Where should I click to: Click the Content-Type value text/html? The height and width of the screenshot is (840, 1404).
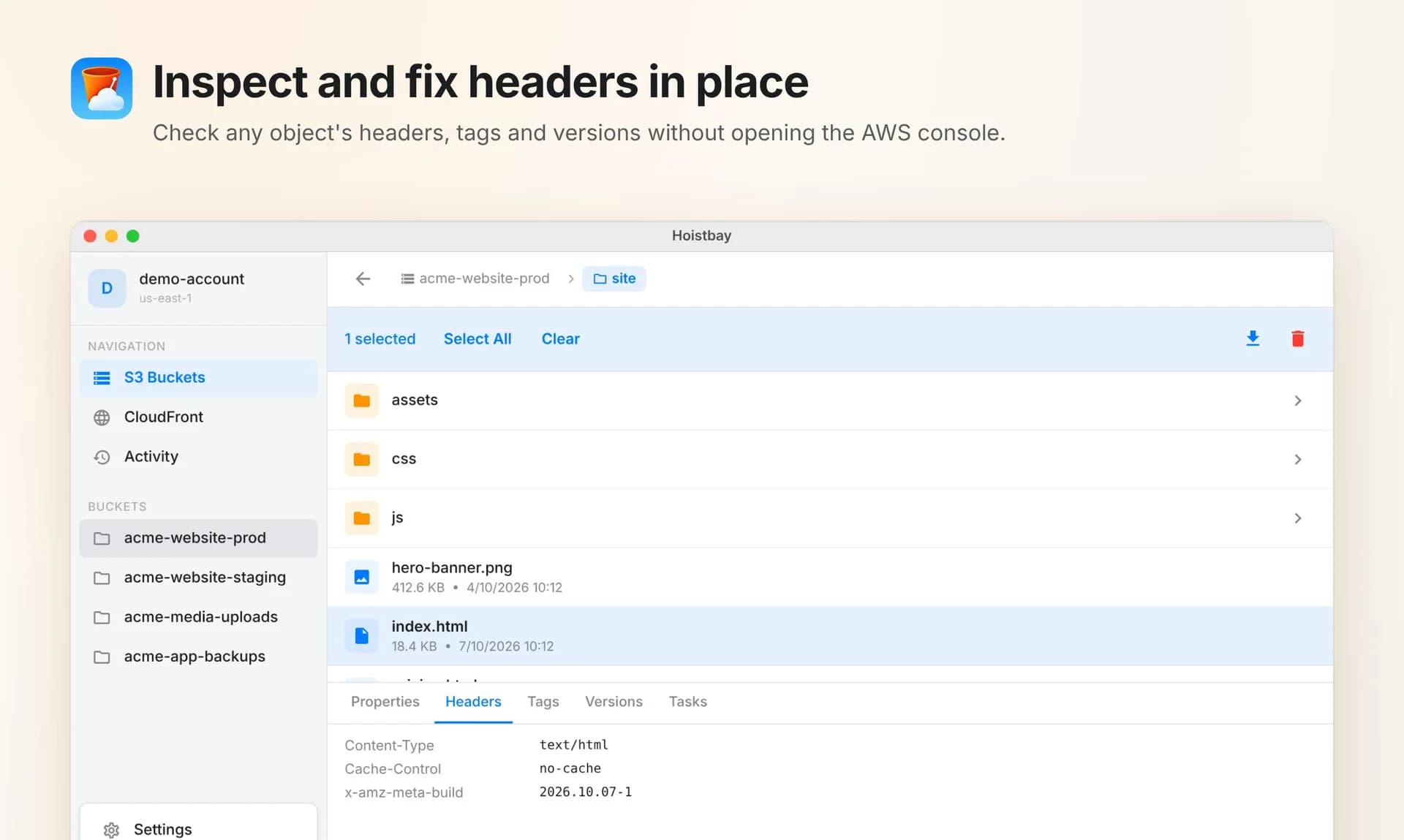point(574,745)
